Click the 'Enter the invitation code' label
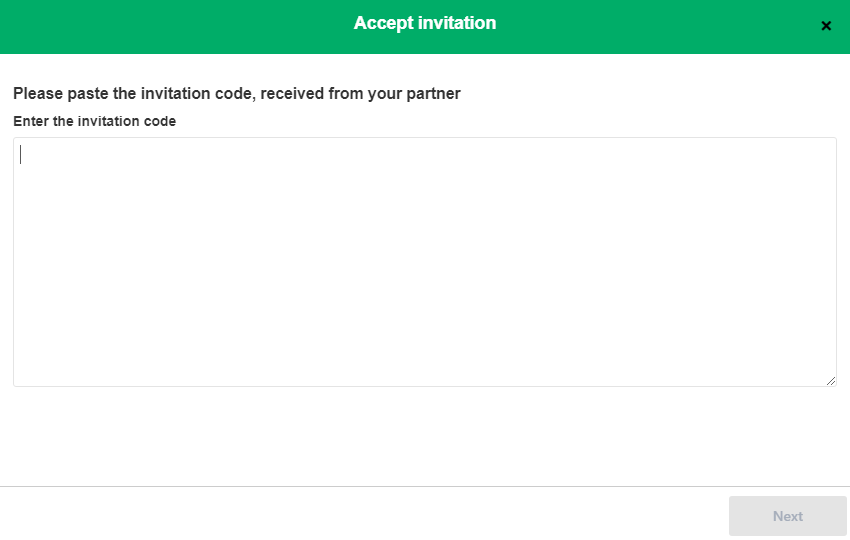The height and width of the screenshot is (540, 850). [94, 121]
